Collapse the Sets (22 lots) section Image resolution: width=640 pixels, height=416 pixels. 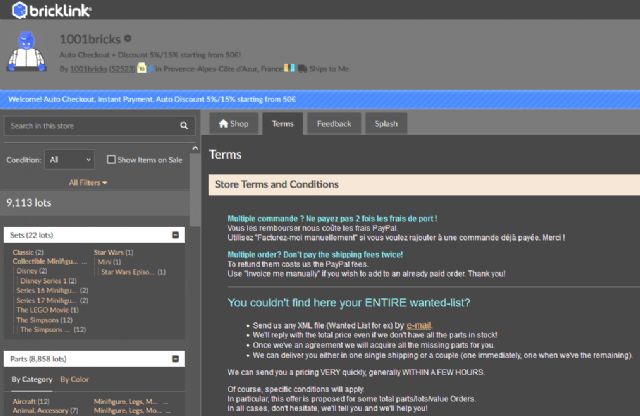click(x=176, y=234)
